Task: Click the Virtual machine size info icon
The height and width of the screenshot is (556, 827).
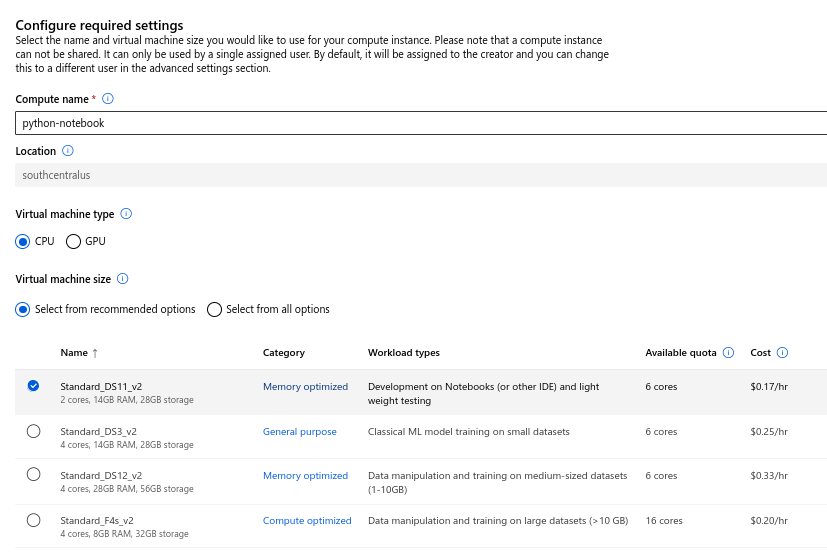Action: (123, 279)
